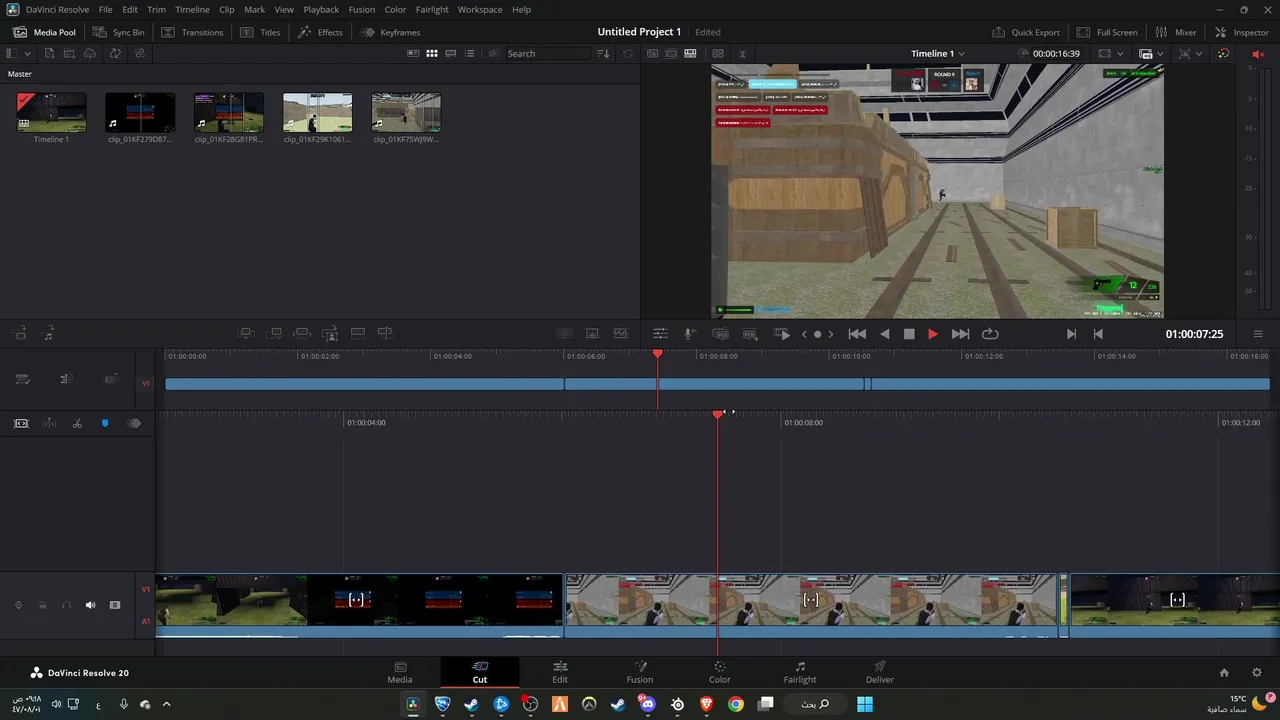The image size is (1280, 720).
Task: Switch to the Color page tab
Action: [x=720, y=672]
